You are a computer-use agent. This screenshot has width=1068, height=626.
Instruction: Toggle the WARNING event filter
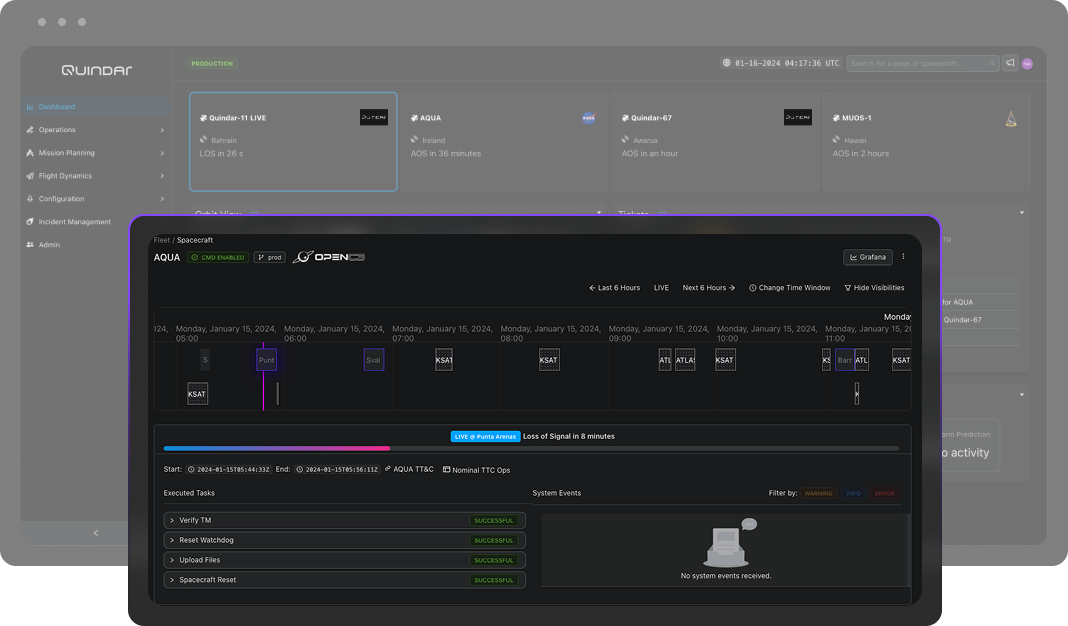click(819, 493)
